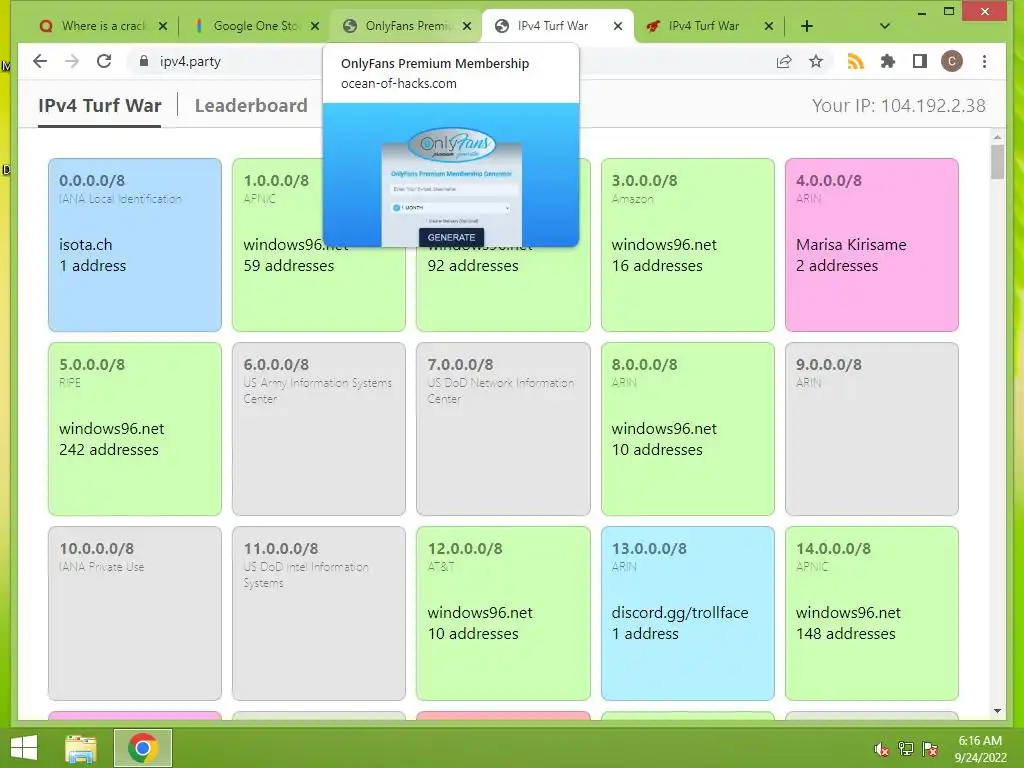The height and width of the screenshot is (768, 1024).
Task: Open the empty 9.0.0.0/8 ARIN card
Action: tap(872, 429)
